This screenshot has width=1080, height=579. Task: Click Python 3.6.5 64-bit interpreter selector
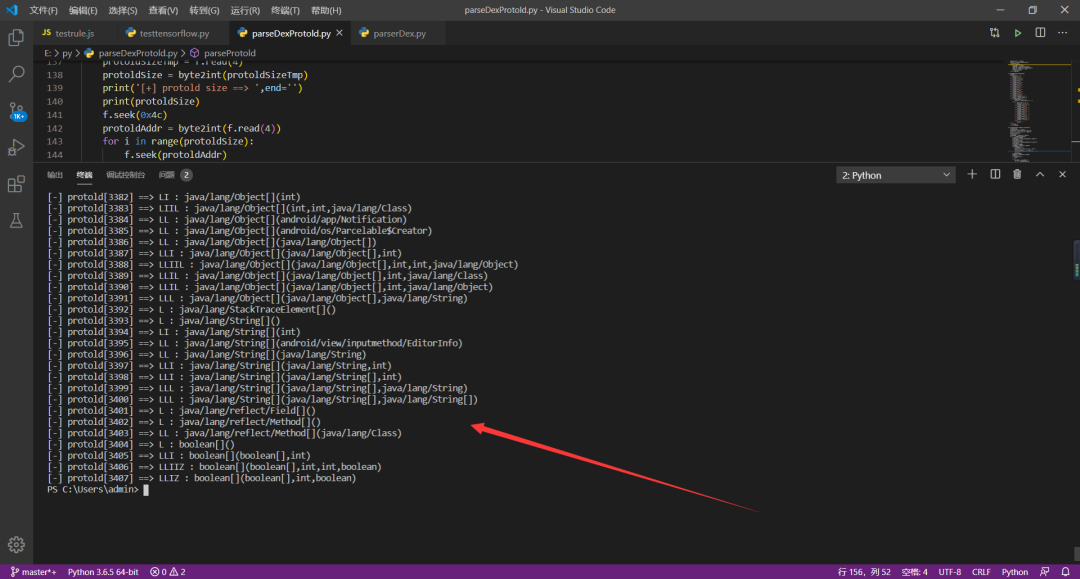pos(103,572)
